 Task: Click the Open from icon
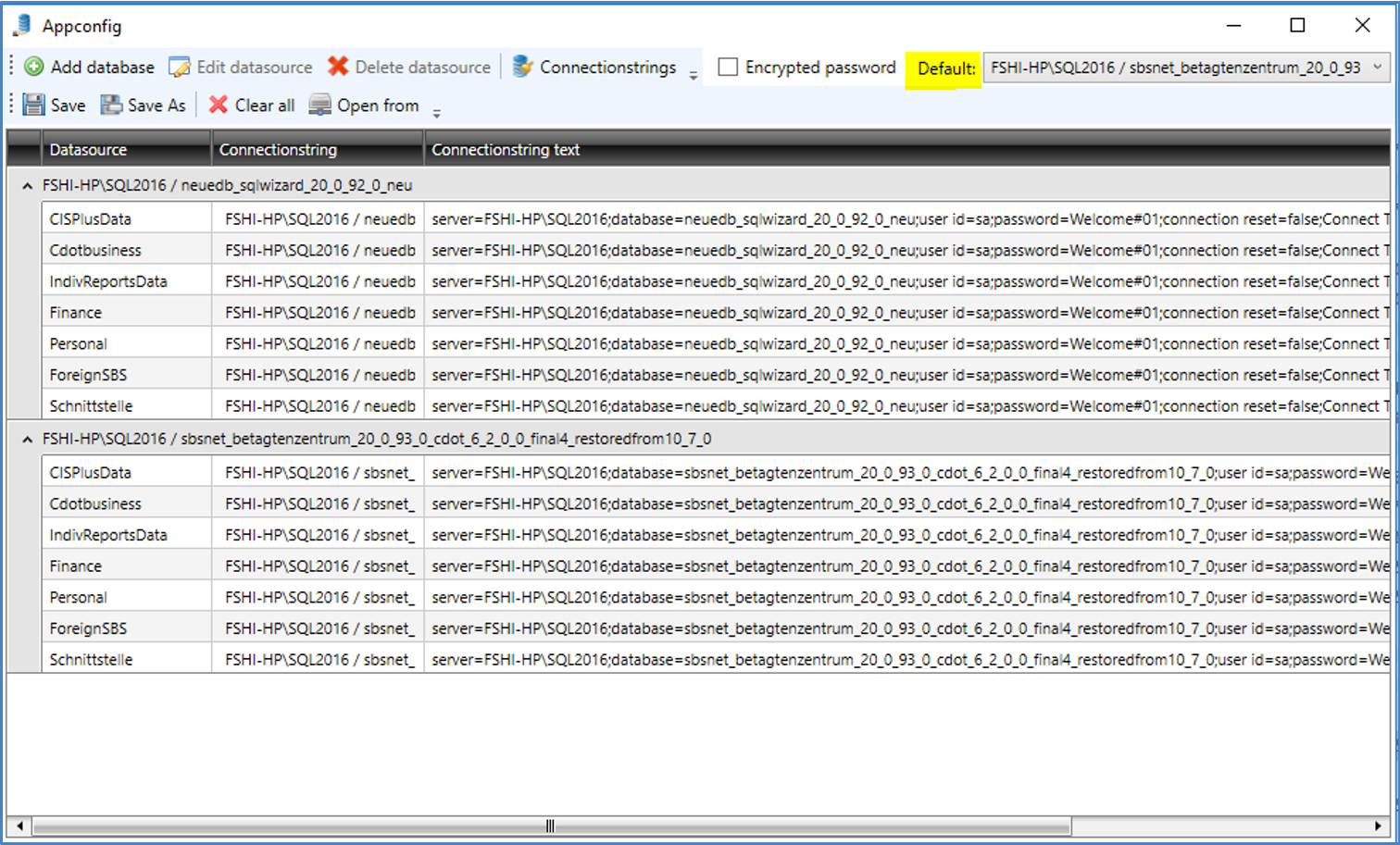coord(320,105)
